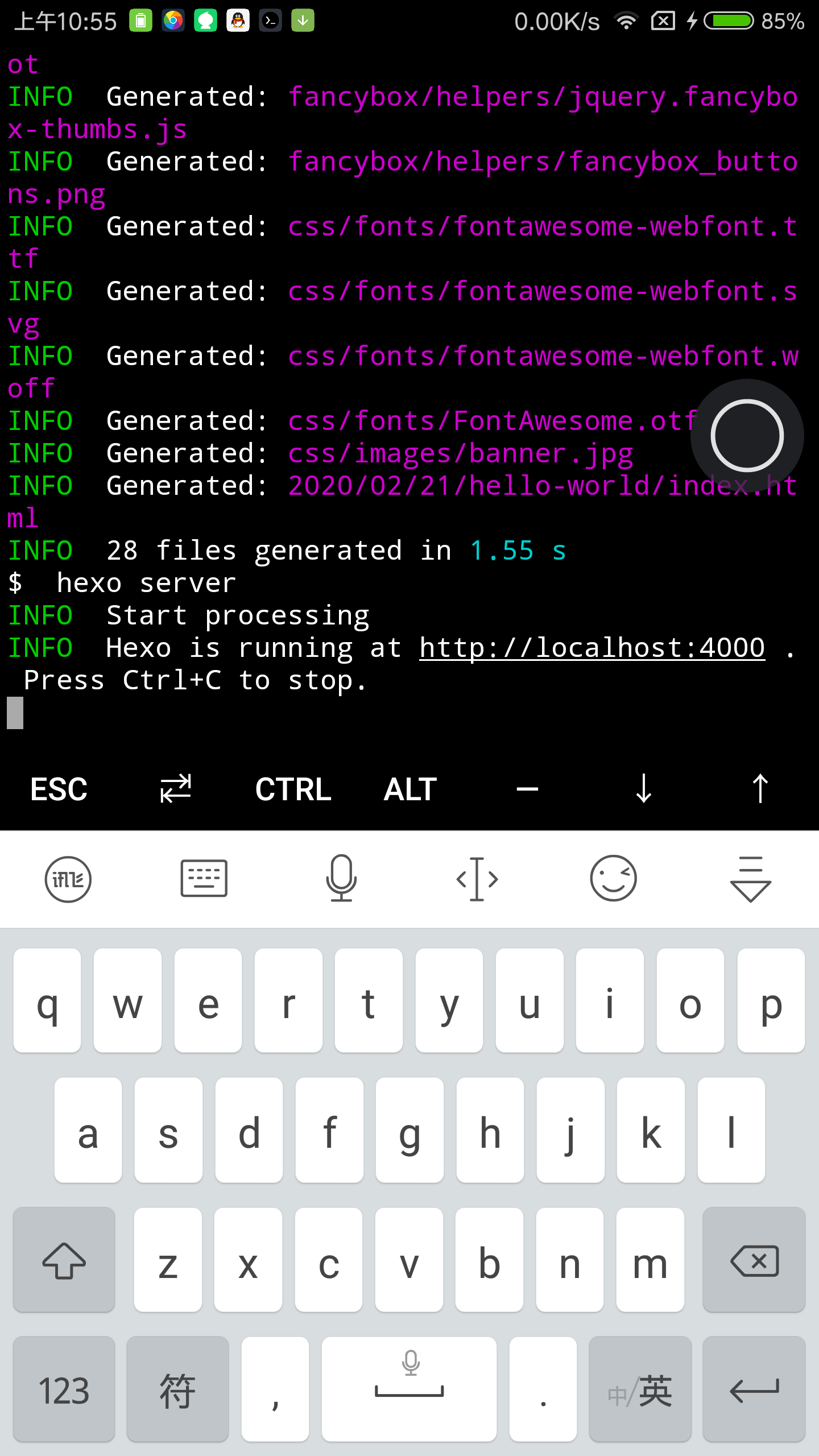Open keyboard layout switcher icon
Viewport: 819px width, 1456px height.
204,879
